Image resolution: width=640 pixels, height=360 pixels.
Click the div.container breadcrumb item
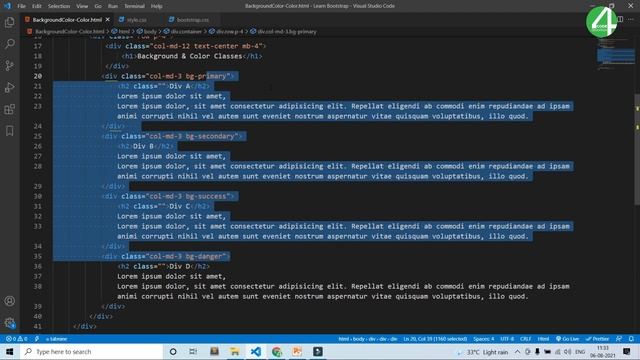[x=186, y=31]
